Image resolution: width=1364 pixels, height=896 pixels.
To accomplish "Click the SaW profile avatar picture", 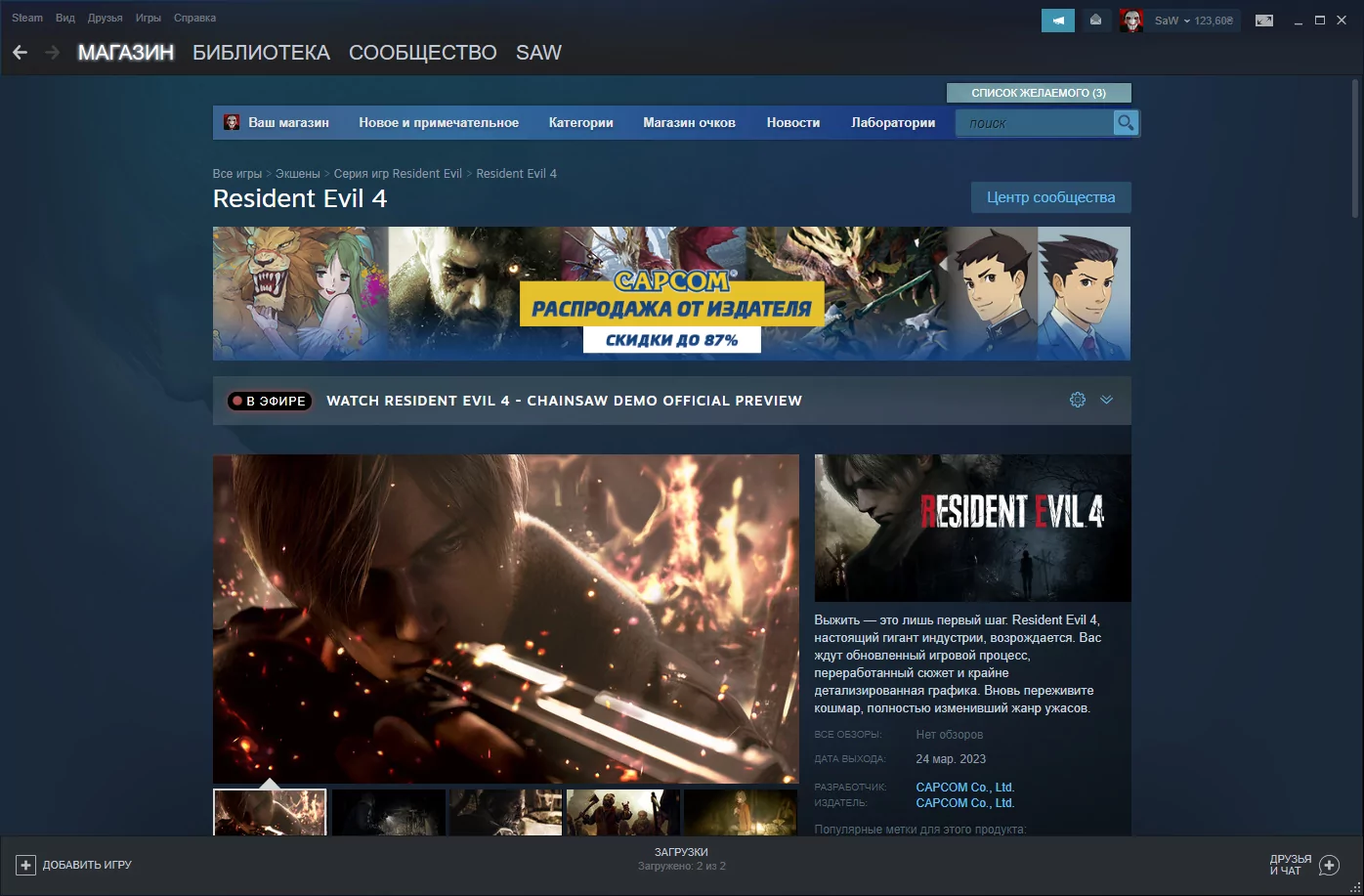I will coord(1131,21).
